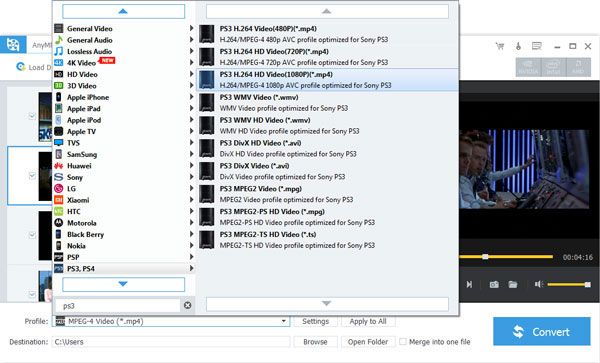Viewport: 600px width, 363px height.
Task: Click the volume slider handle
Action: 587,284
